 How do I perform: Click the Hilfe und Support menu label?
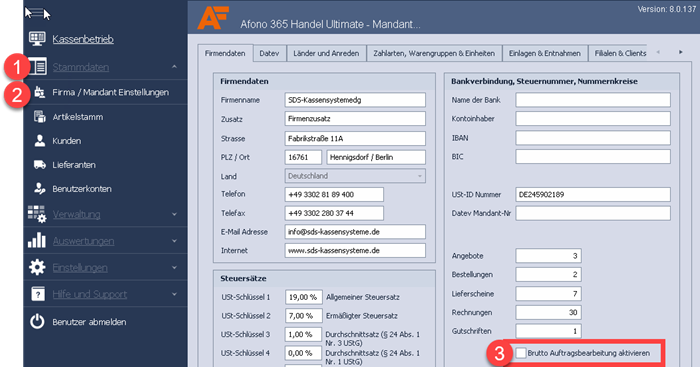pyautogui.click(x=90, y=294)
